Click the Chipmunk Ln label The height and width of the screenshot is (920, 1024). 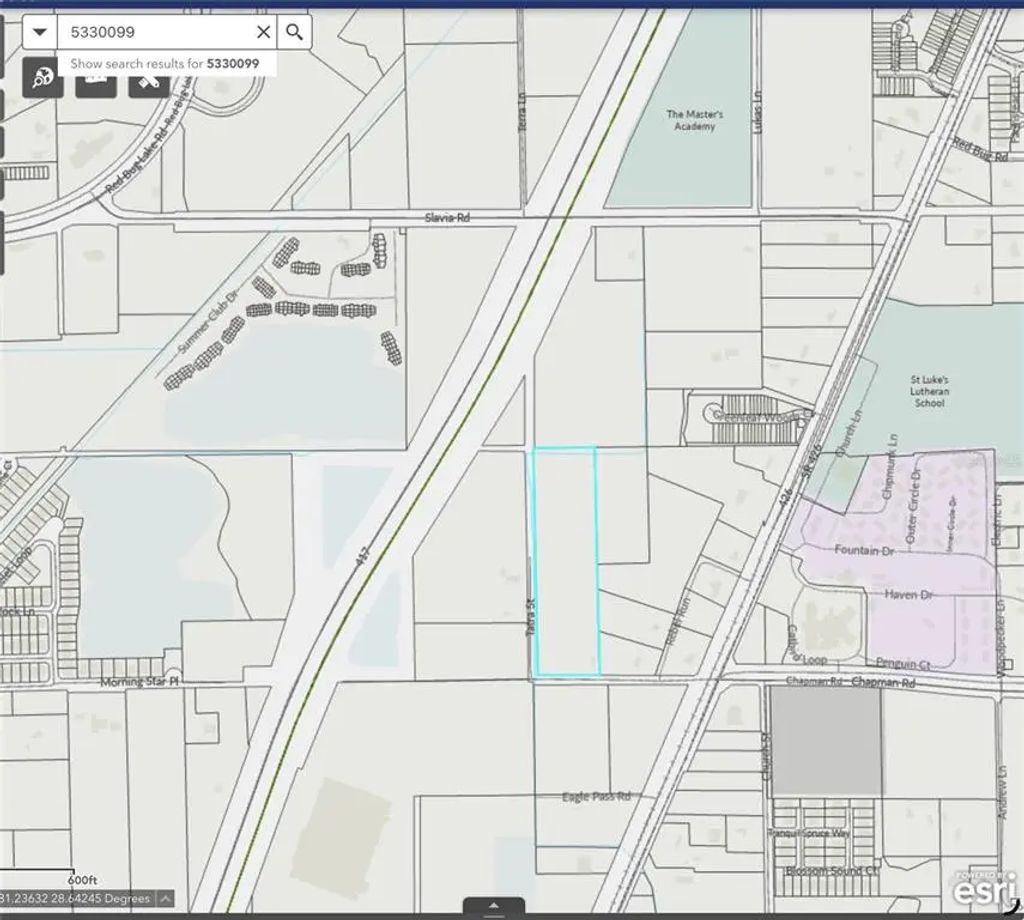(889, 466)
